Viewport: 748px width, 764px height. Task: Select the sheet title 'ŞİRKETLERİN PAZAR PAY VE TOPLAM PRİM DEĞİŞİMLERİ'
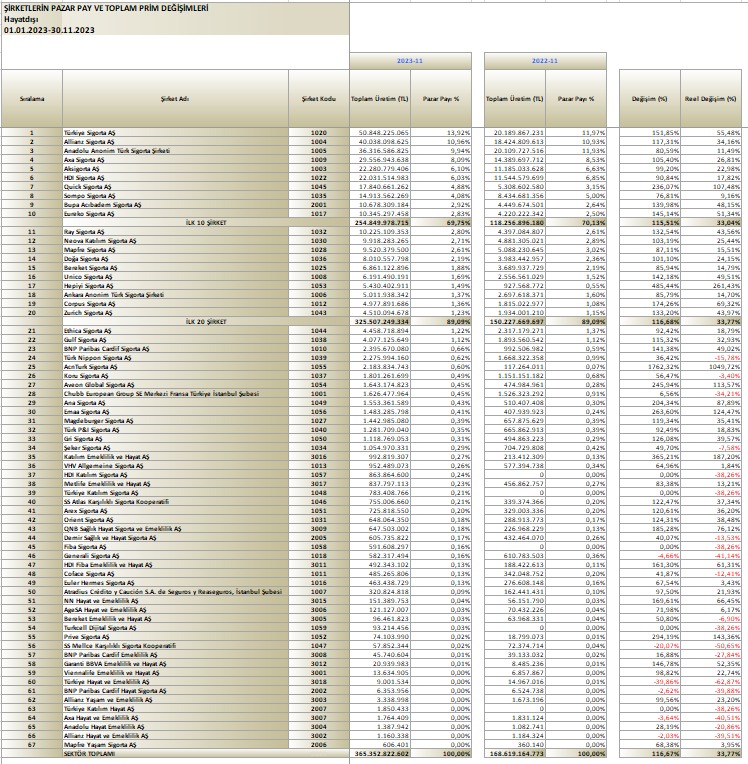pyautogui.click(x=106, y=8)
